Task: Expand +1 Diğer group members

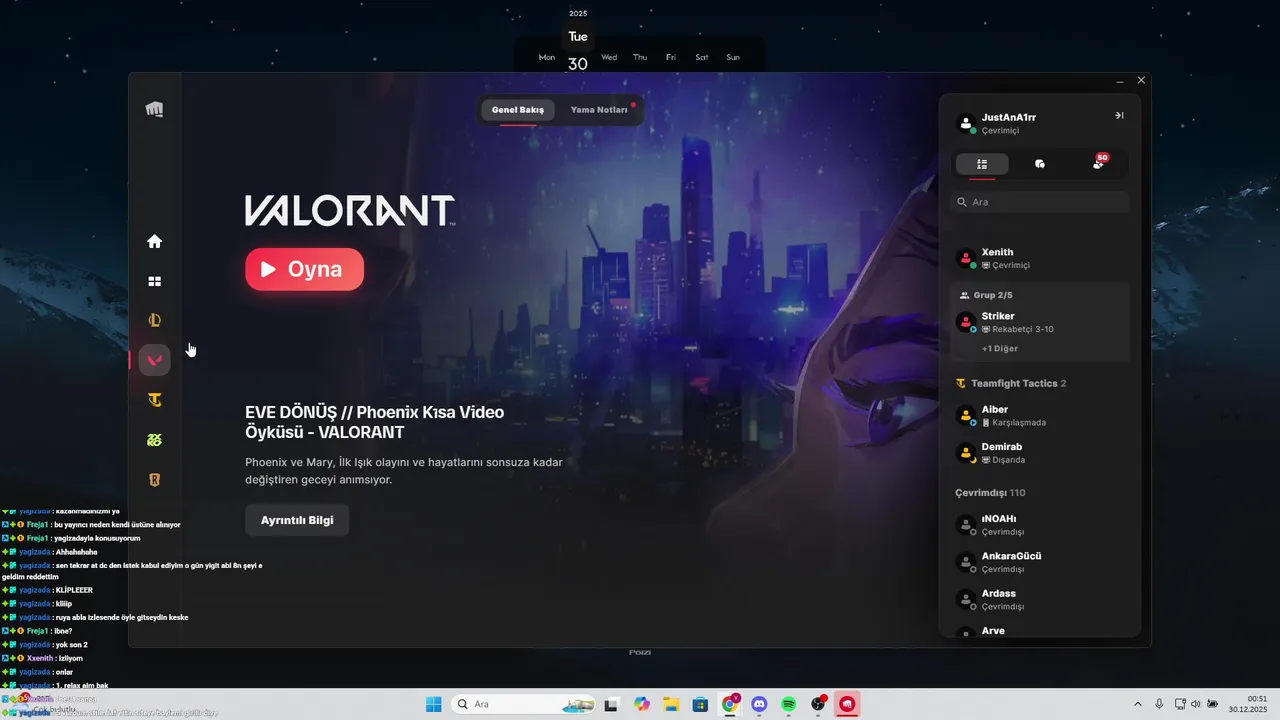Action: point(1000,348)
